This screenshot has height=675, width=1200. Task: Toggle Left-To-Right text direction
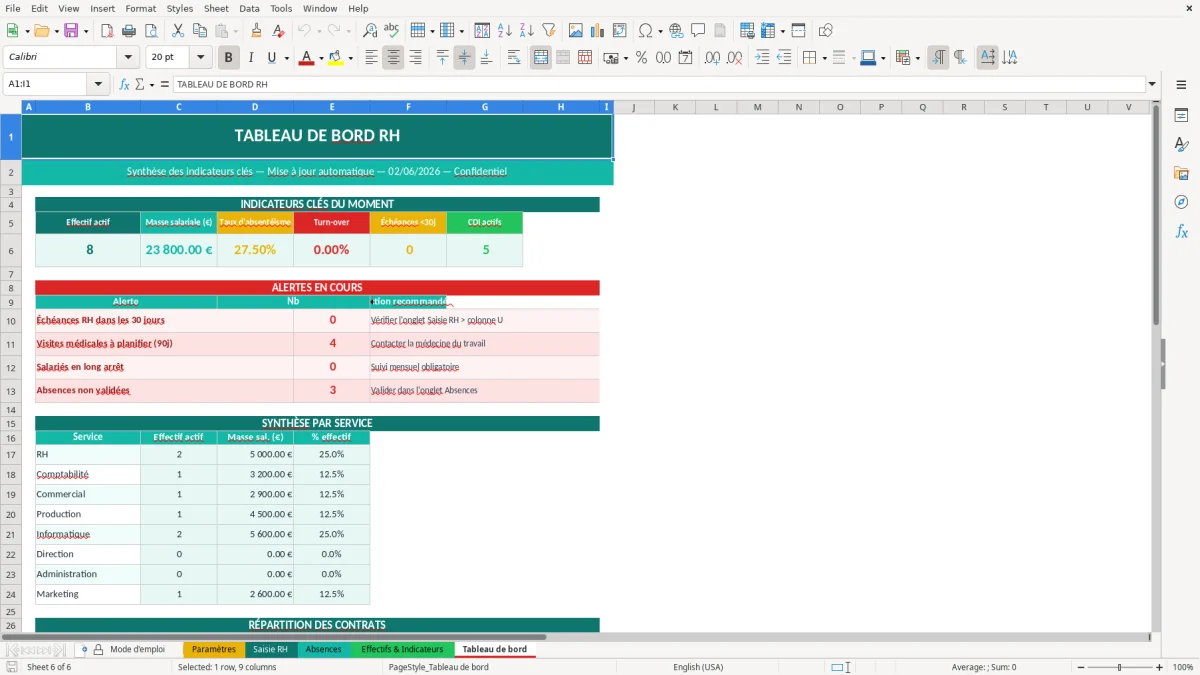click(938, 58)
